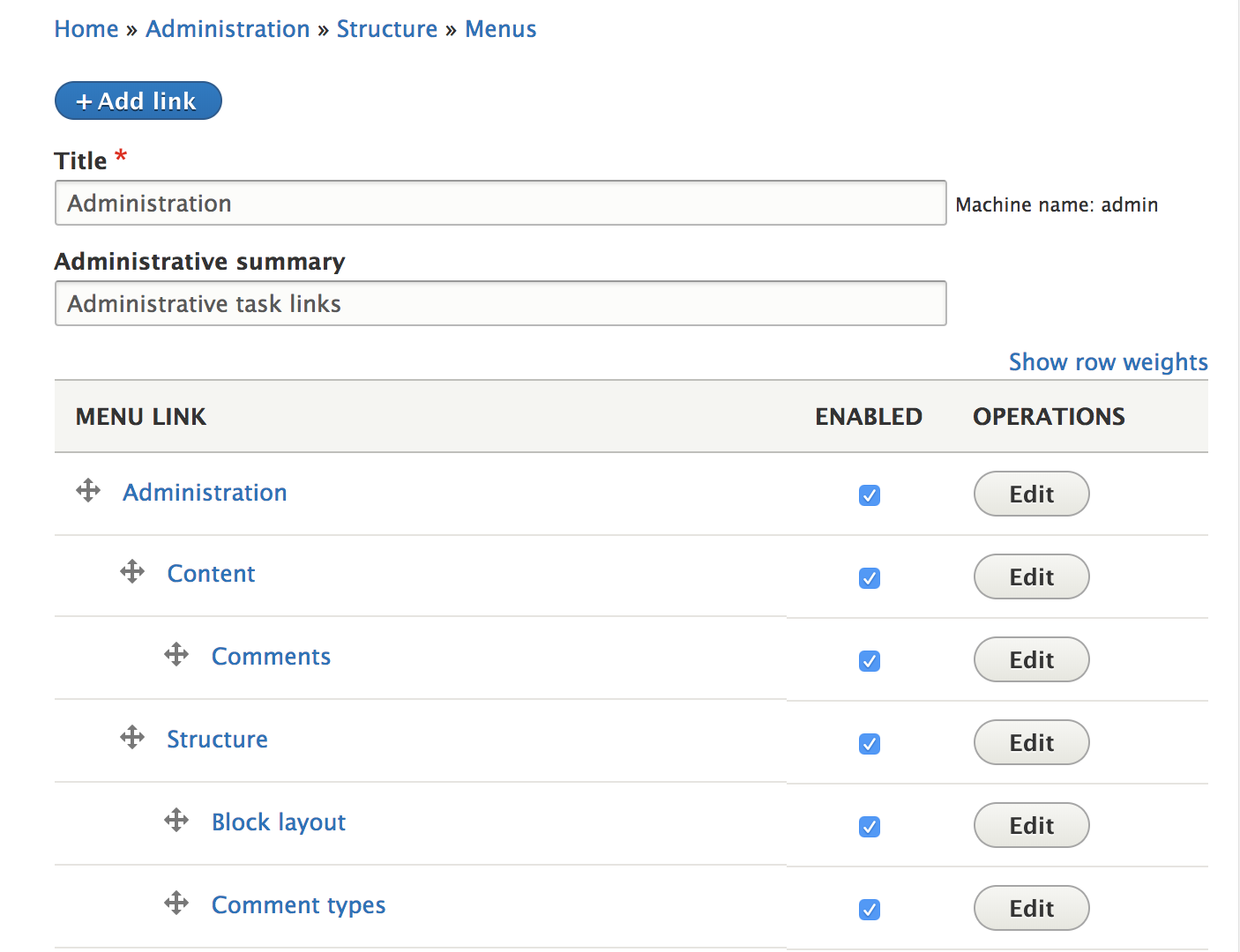This screenshot has width=1240, height=952.
Task: Click into the Administrative summary field
Action: coord(500,304)
